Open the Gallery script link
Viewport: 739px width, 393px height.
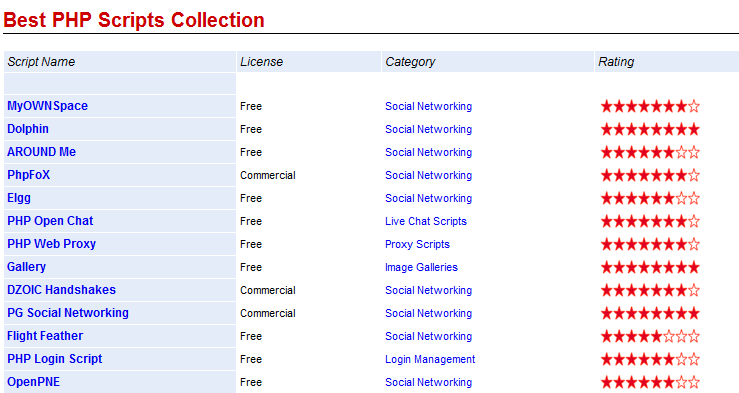(26, 267)
